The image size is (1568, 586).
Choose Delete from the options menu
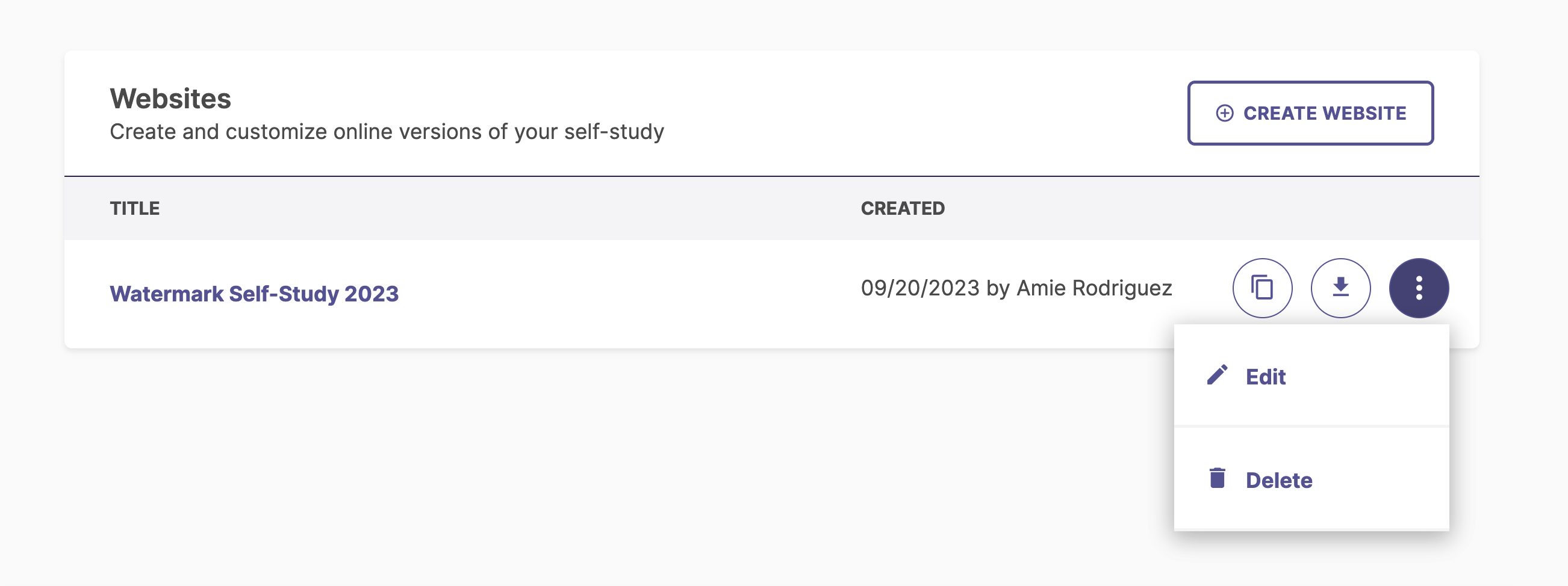coord(1311,479)
